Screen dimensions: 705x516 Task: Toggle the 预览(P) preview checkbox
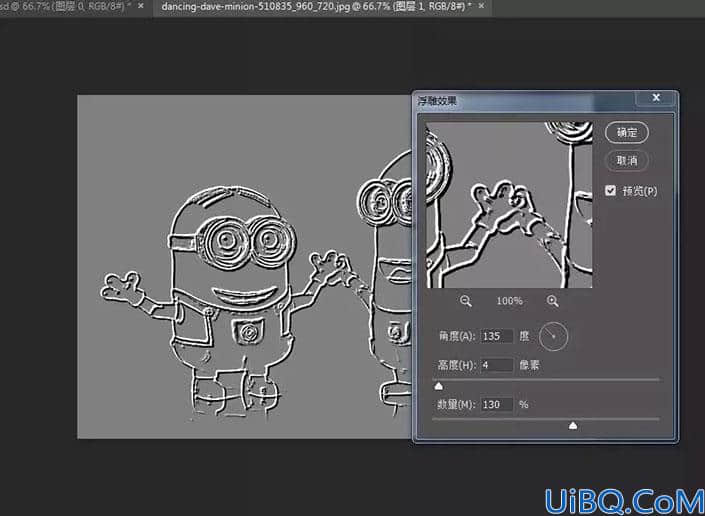click(610, 191)
